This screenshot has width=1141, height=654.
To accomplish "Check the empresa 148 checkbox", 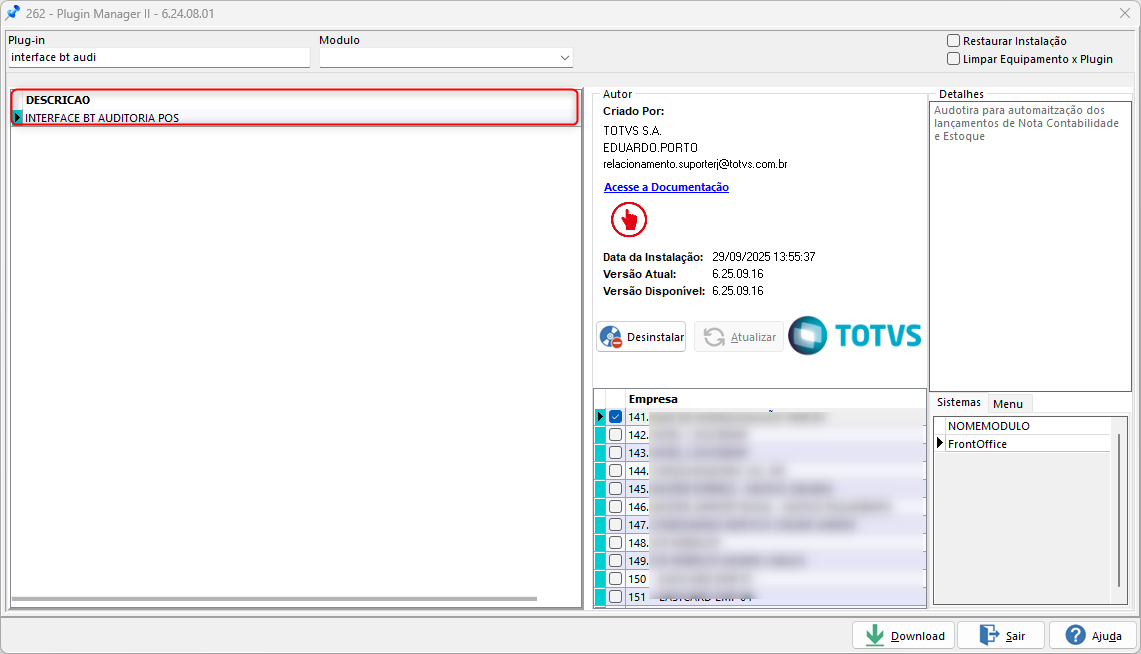I will 616,543.
